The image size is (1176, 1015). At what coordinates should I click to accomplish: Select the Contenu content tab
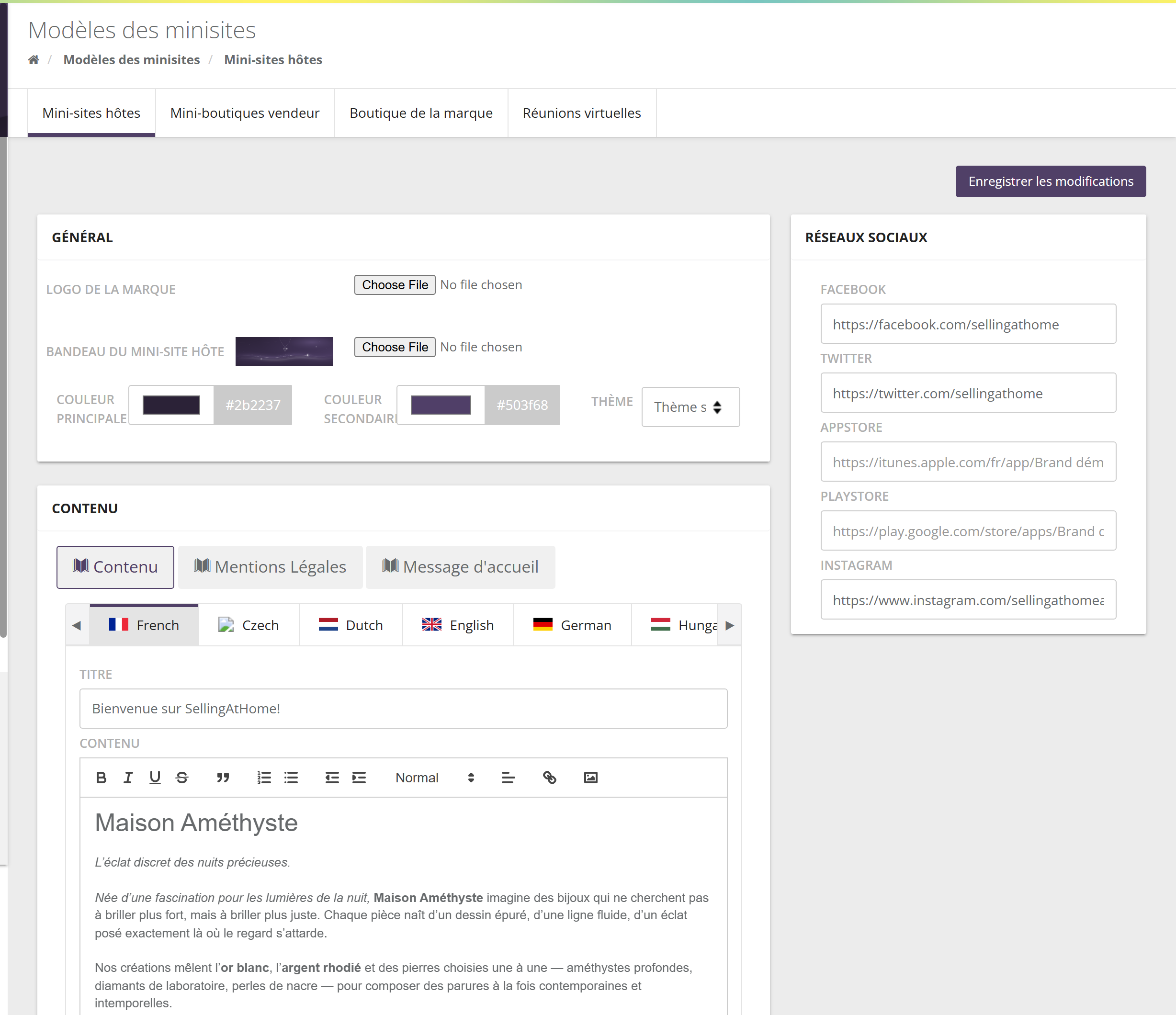point(115,567)
